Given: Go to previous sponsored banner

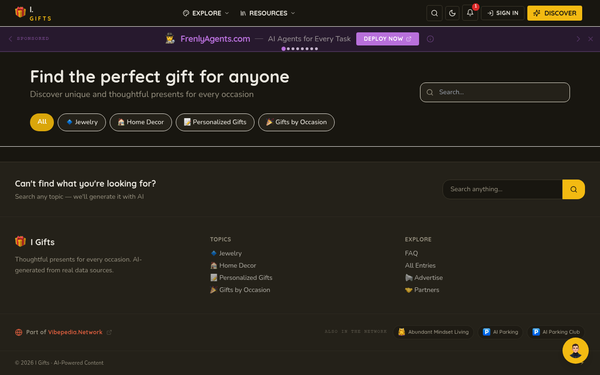Looking at the screenshot, I should [10, 39].
